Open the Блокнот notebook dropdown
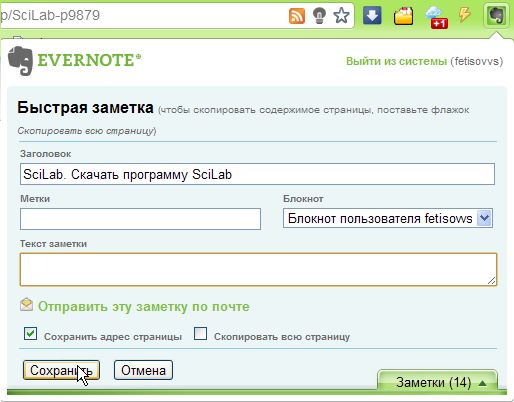 388,218
